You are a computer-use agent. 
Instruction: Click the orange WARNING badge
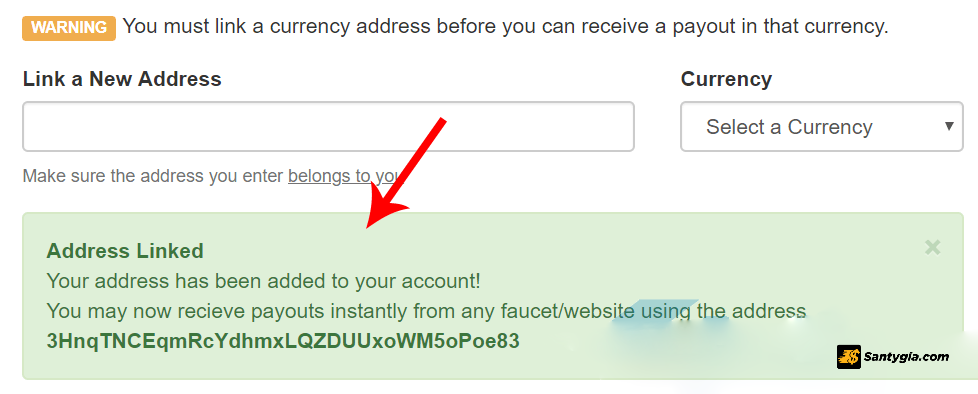click(x=69, y=28)
